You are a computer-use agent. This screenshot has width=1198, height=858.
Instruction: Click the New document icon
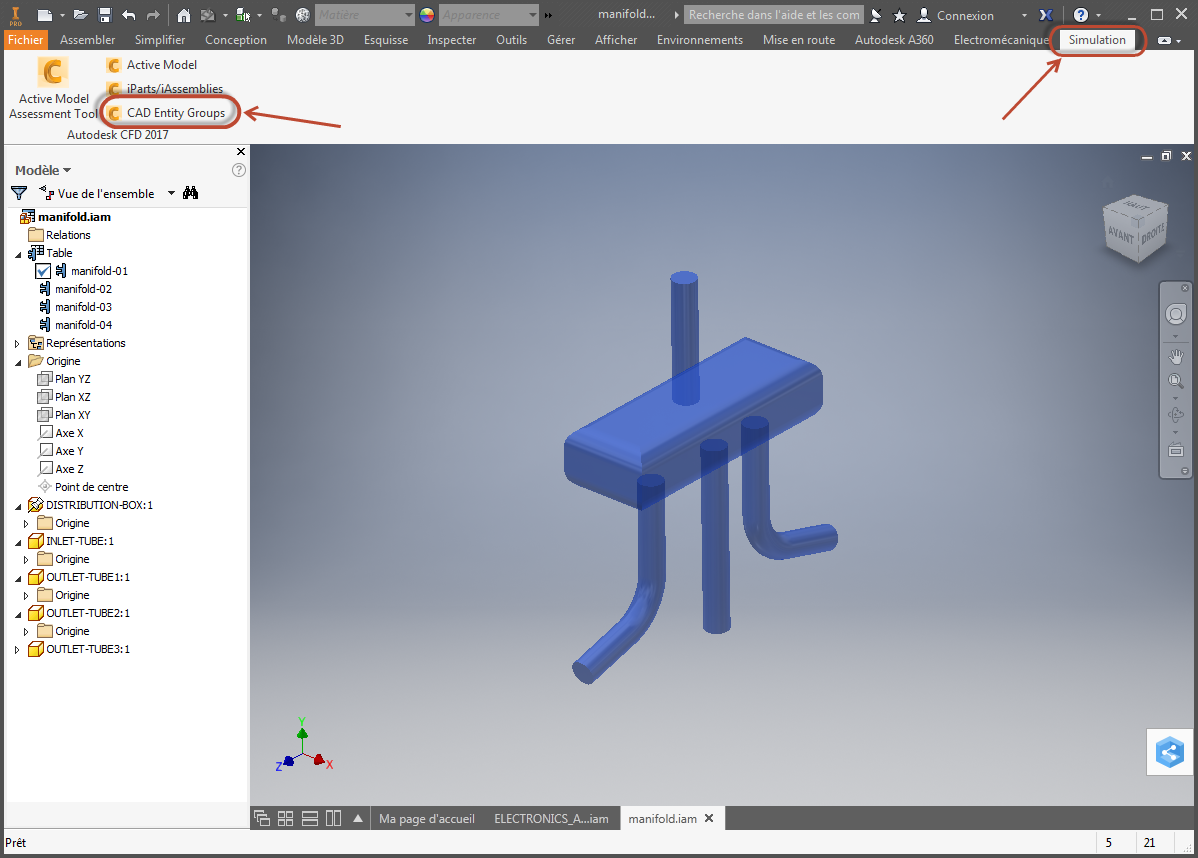coord(45,15)
